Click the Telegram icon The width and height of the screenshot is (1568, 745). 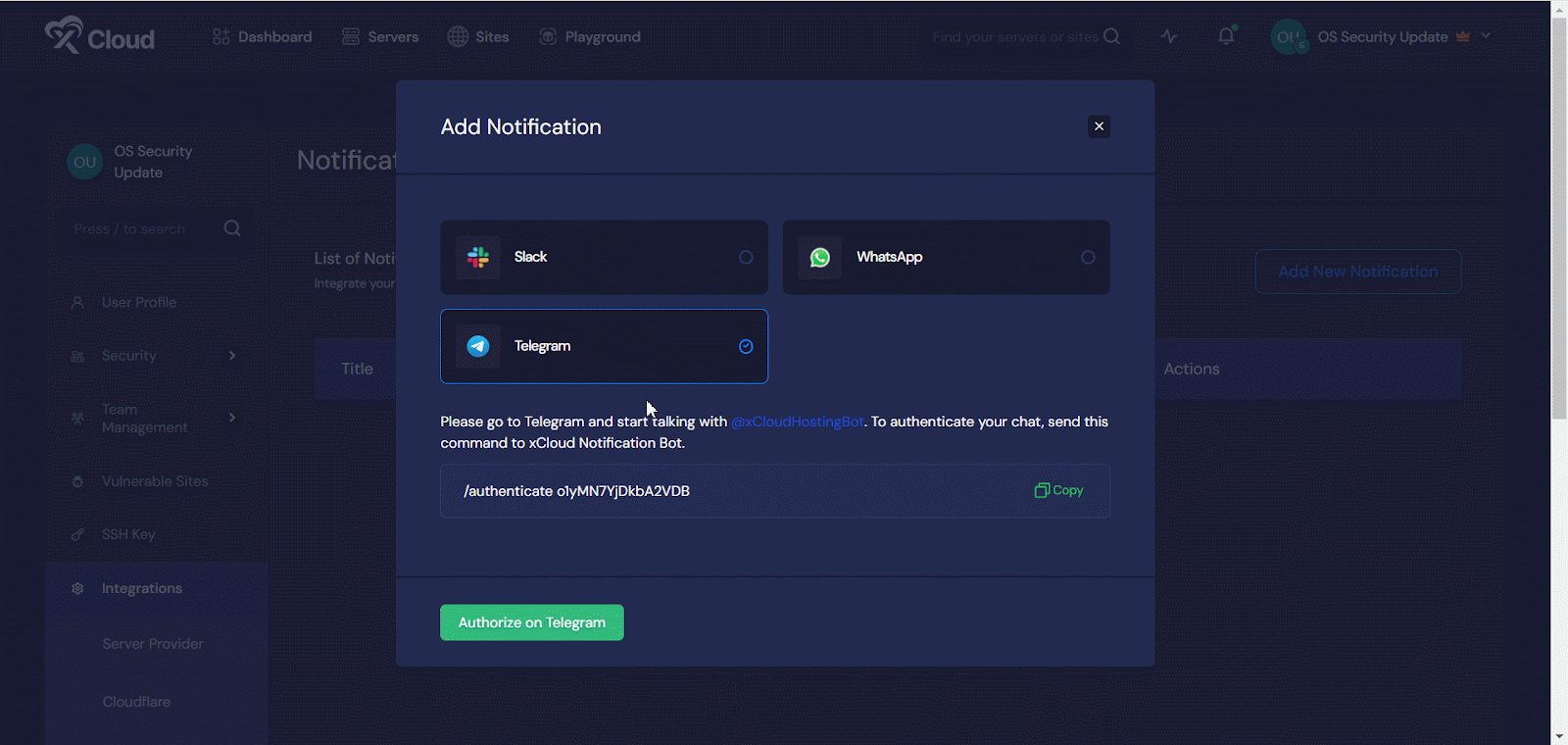pyautogui.click(x=476, y=346)
